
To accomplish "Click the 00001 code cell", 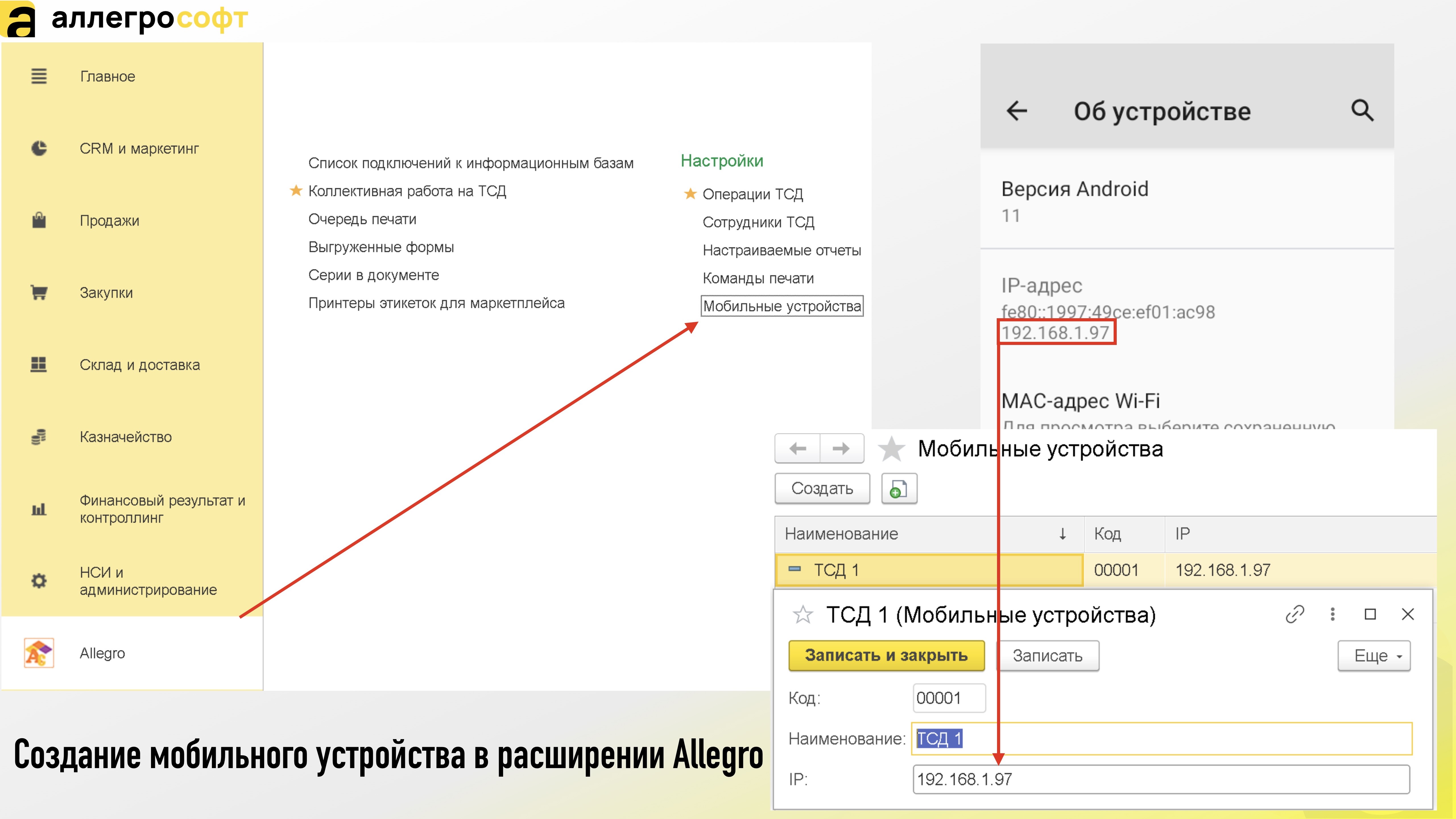I will [x=1124, y=570].
